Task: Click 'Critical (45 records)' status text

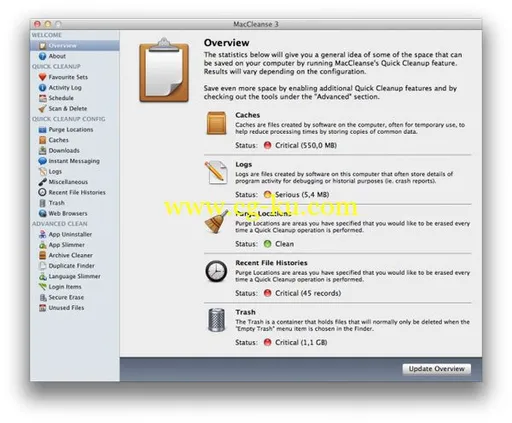Action: point(308,293)
